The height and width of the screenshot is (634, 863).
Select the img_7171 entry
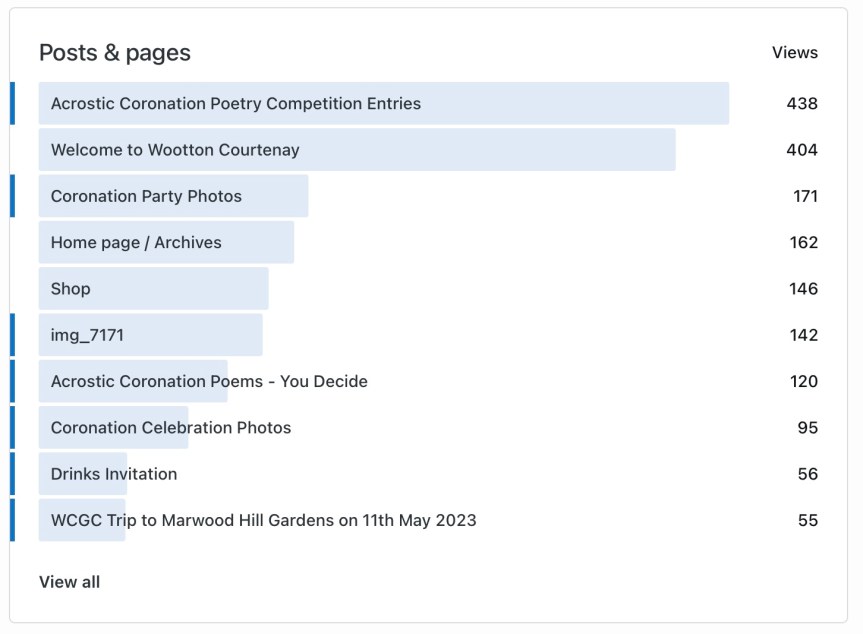[x=87, y=335]
